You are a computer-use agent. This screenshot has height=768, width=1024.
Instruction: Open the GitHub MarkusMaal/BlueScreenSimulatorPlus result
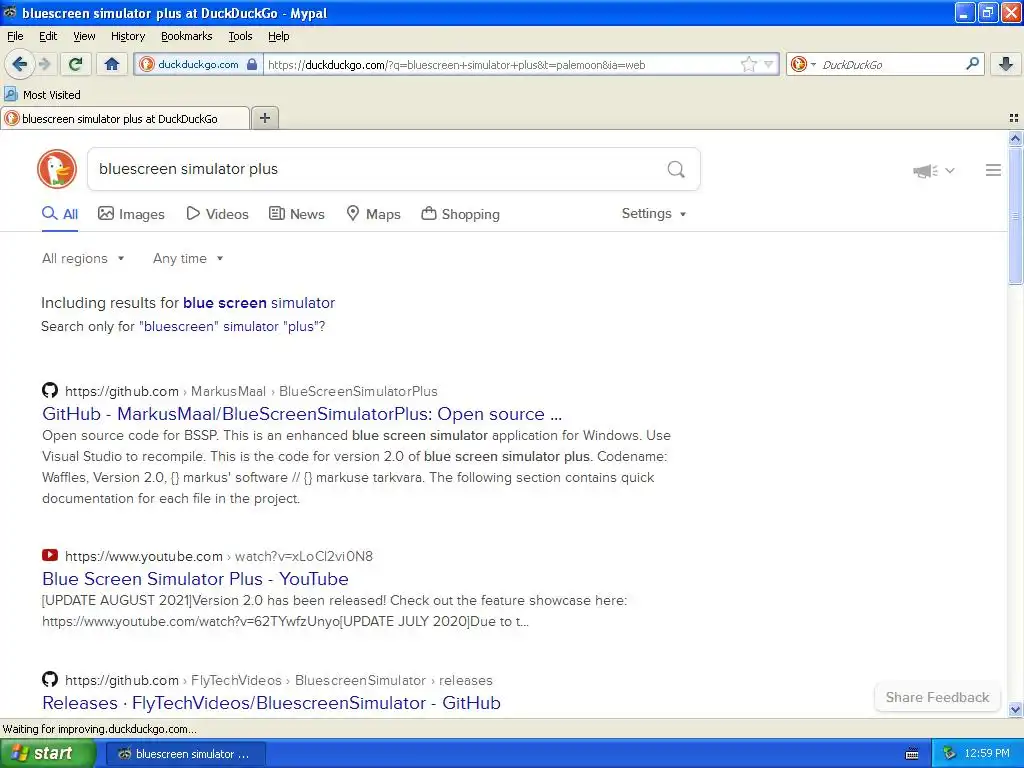(302, 414)
